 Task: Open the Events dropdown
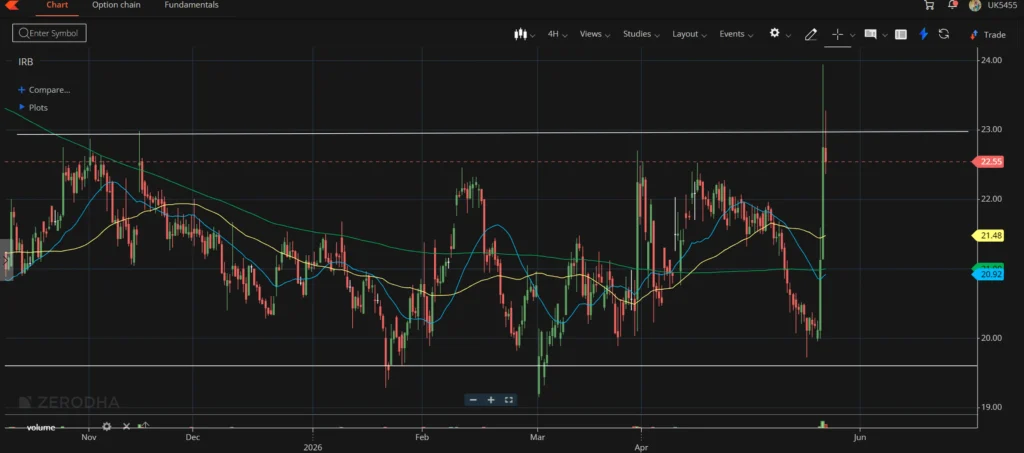tap(736, 34)
